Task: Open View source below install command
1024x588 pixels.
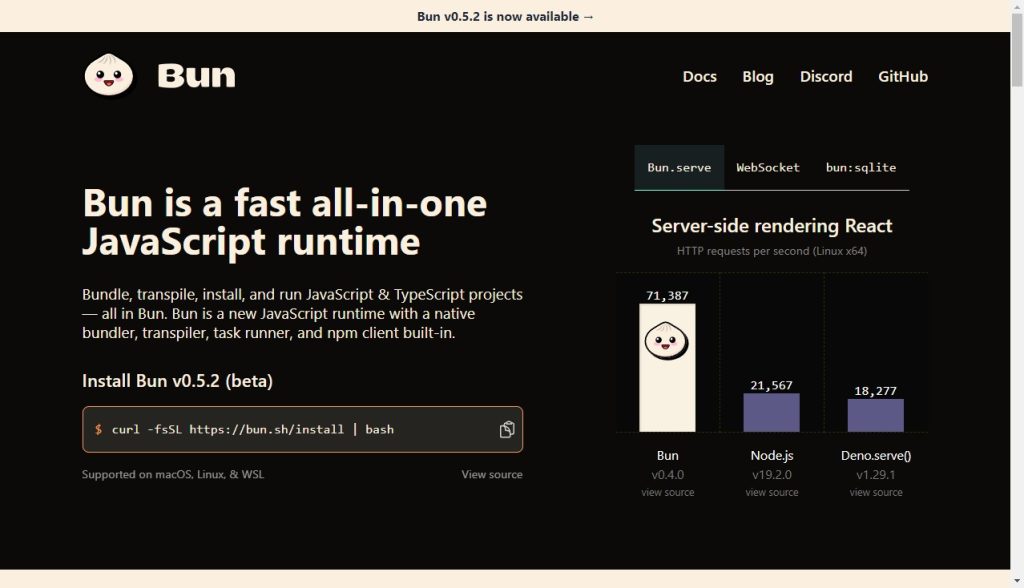Action: click(x=492, y=474)
